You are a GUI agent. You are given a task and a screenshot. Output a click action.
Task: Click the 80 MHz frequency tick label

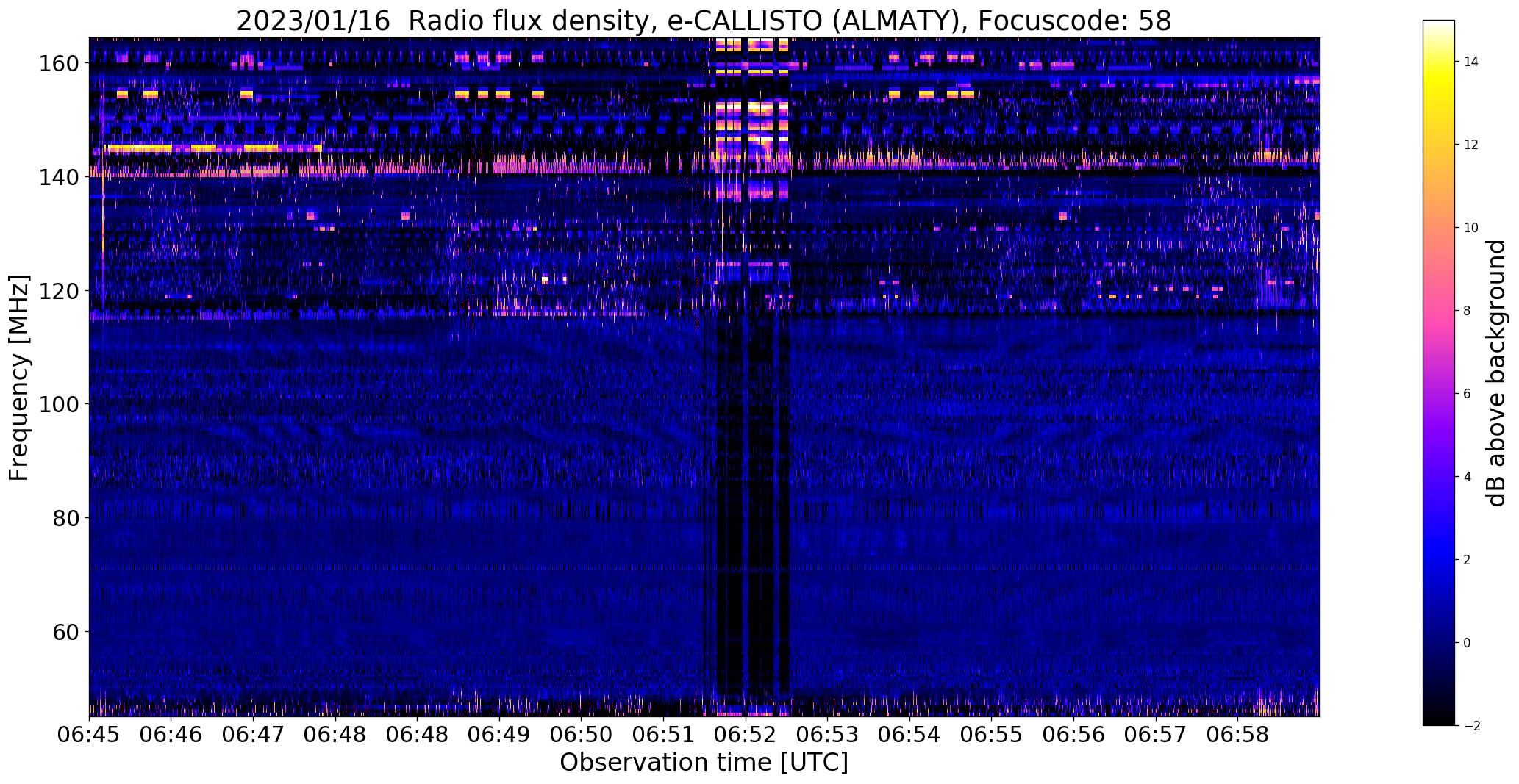pyautogui.click(x=66, y=518)
